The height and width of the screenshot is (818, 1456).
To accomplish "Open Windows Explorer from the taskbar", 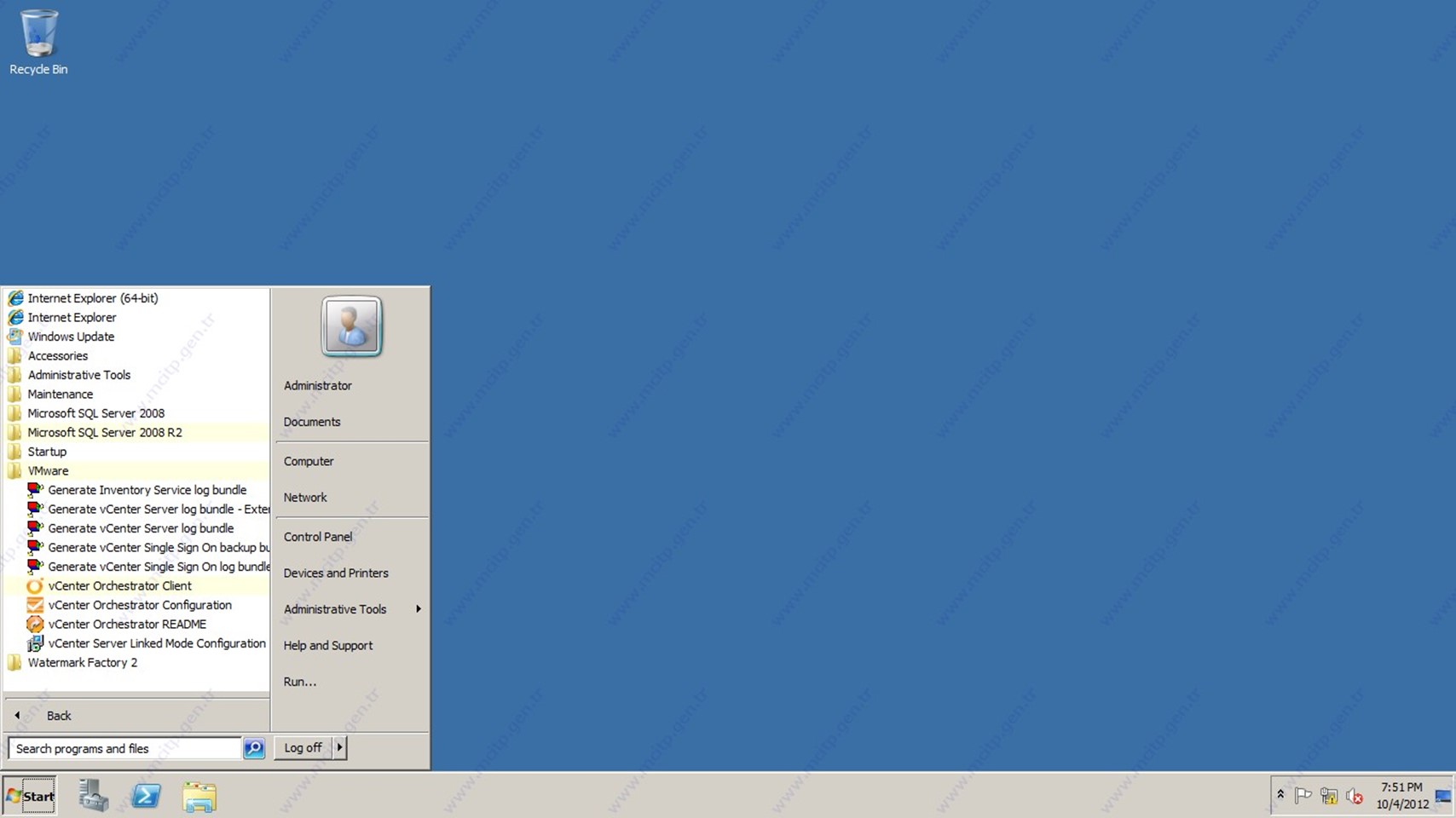I will coord(199,796).
